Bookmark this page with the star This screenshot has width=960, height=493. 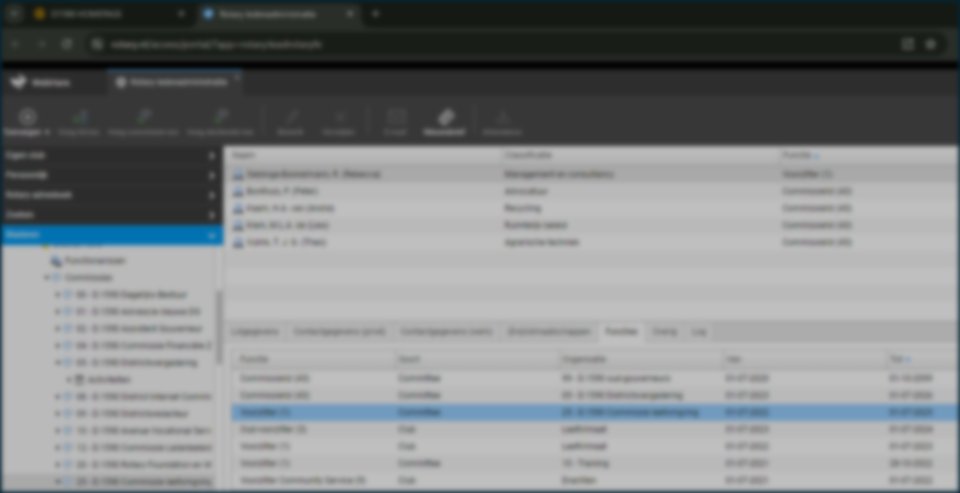click(931, 44)
